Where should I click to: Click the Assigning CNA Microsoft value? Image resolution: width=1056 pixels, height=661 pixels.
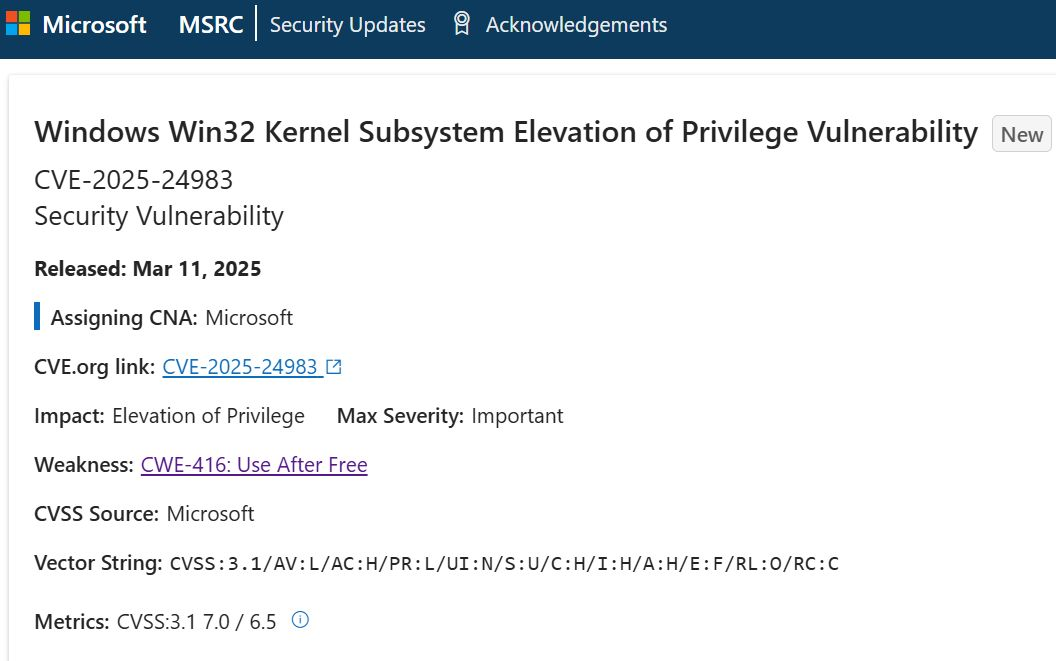click(x=249, y=318)
